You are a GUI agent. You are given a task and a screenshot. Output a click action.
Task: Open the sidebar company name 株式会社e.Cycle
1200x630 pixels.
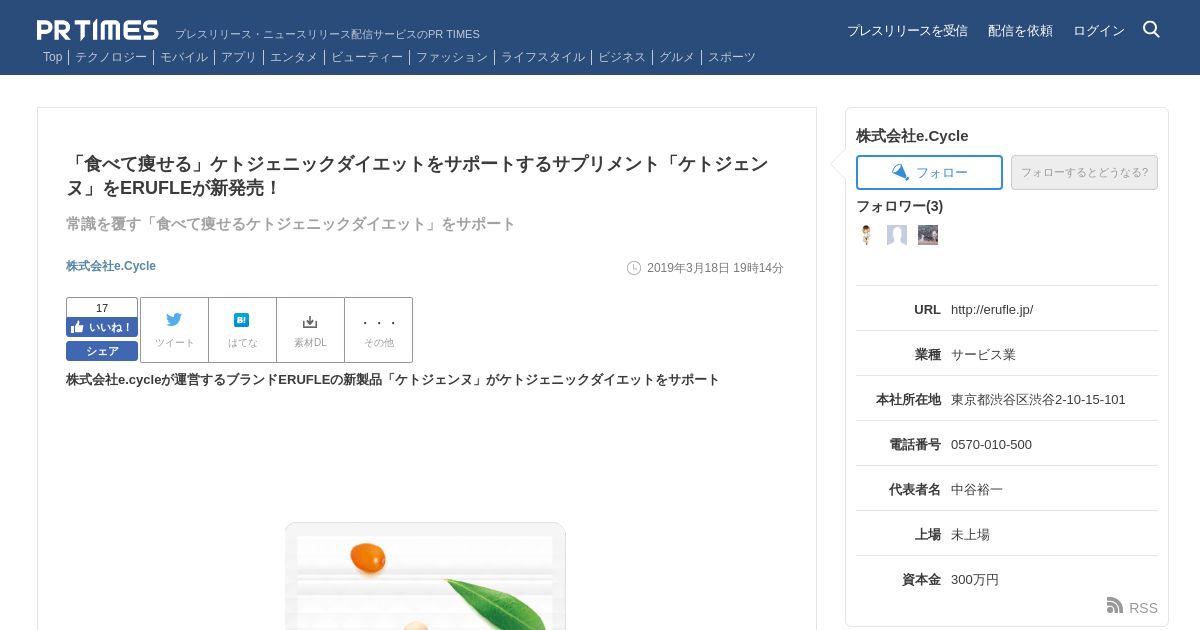coord(912,136)
